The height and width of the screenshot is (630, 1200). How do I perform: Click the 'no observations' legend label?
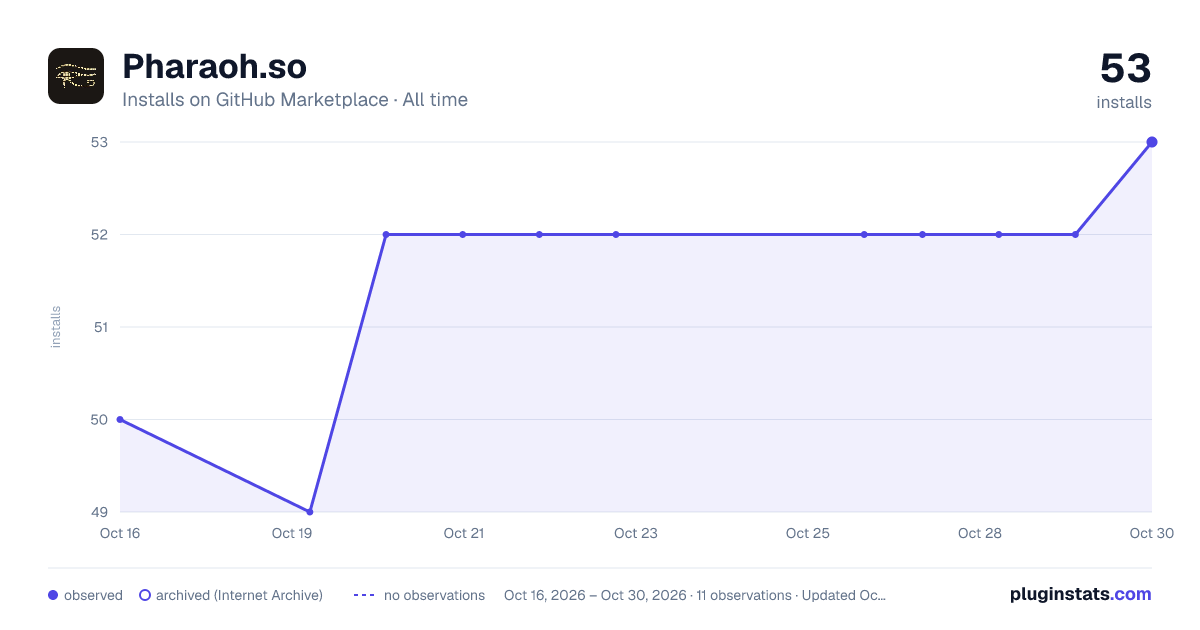coord(434,595)
